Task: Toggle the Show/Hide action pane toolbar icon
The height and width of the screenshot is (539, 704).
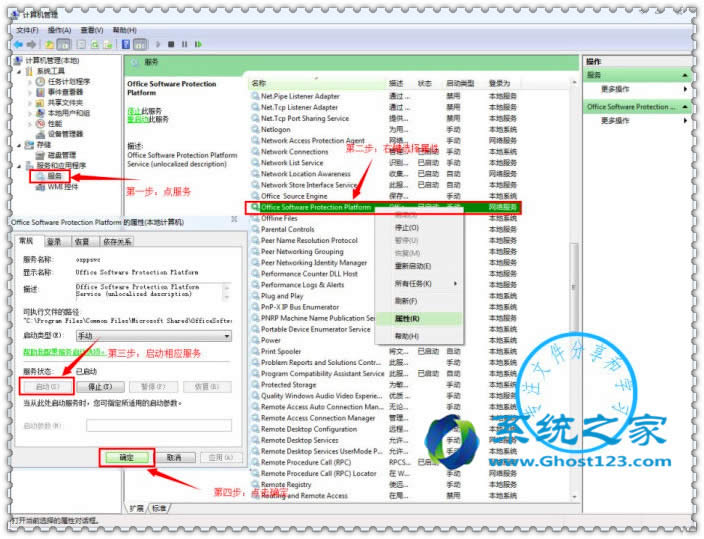Action: tap(140, 44)
